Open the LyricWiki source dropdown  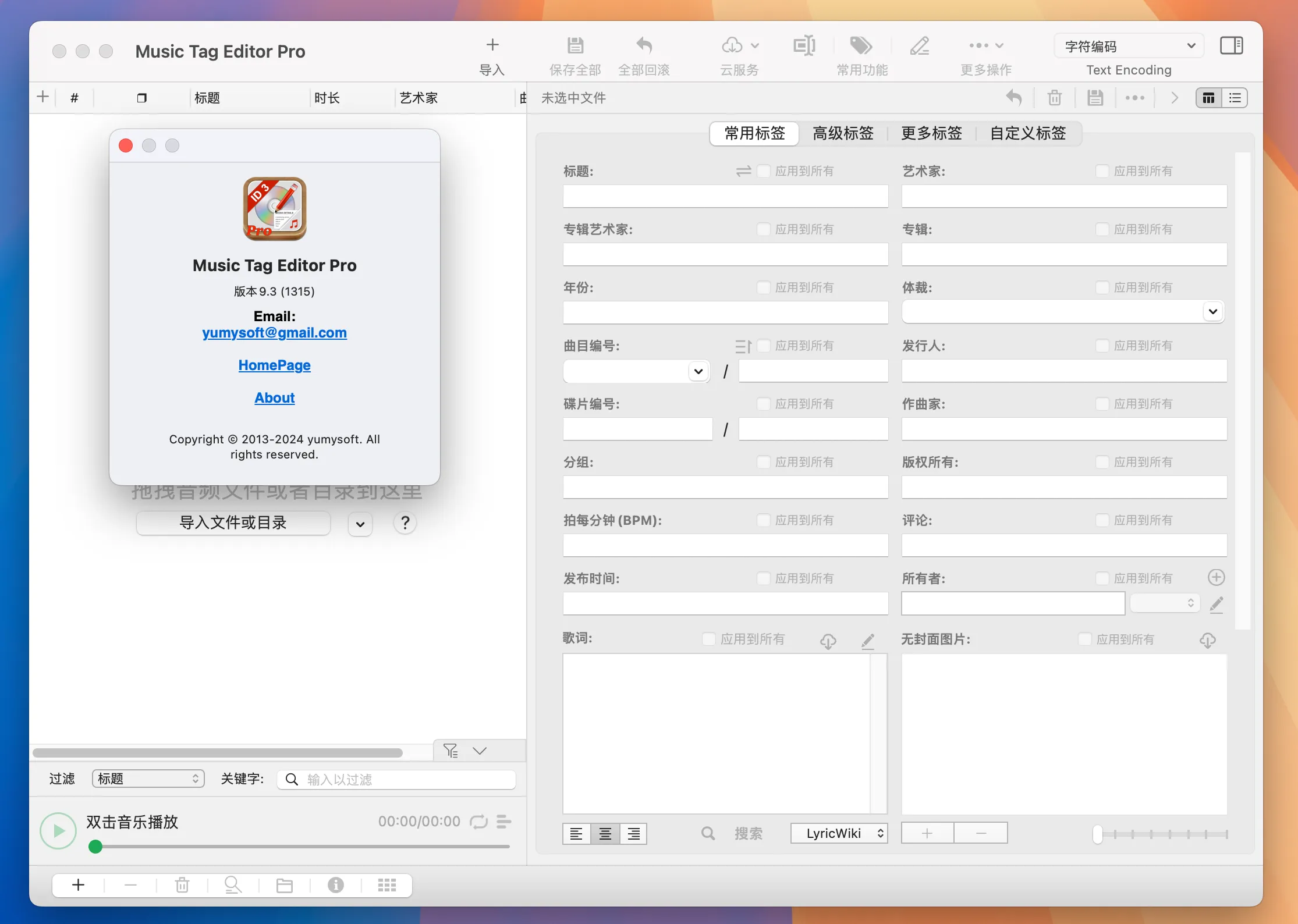(x=839, y=833)
